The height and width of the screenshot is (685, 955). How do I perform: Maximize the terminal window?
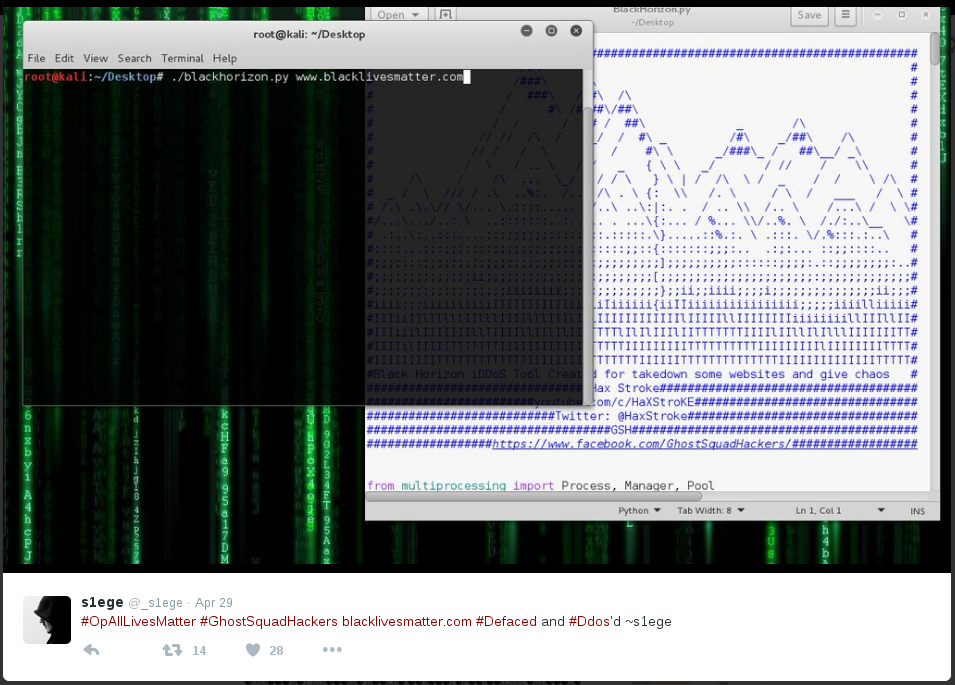pyautogui.click(x=551, y=32)
